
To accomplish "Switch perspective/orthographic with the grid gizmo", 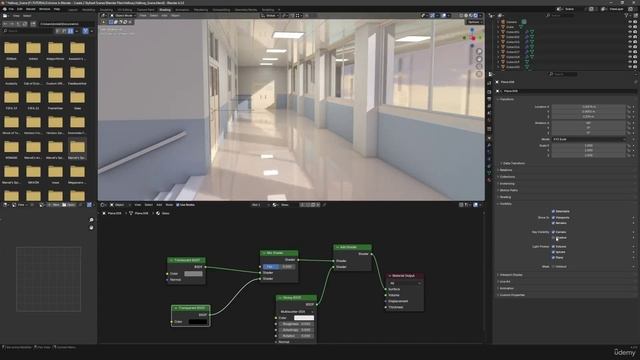I will (479, 74).
